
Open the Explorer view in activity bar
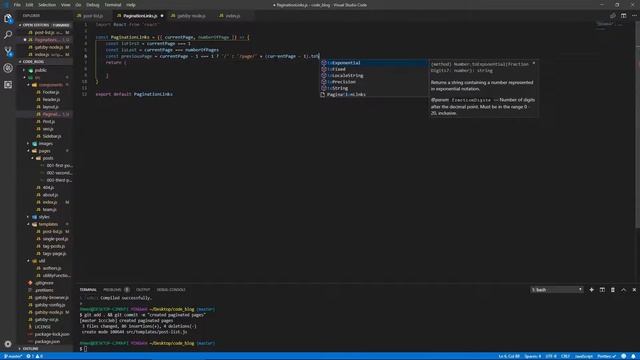(8, 18)
